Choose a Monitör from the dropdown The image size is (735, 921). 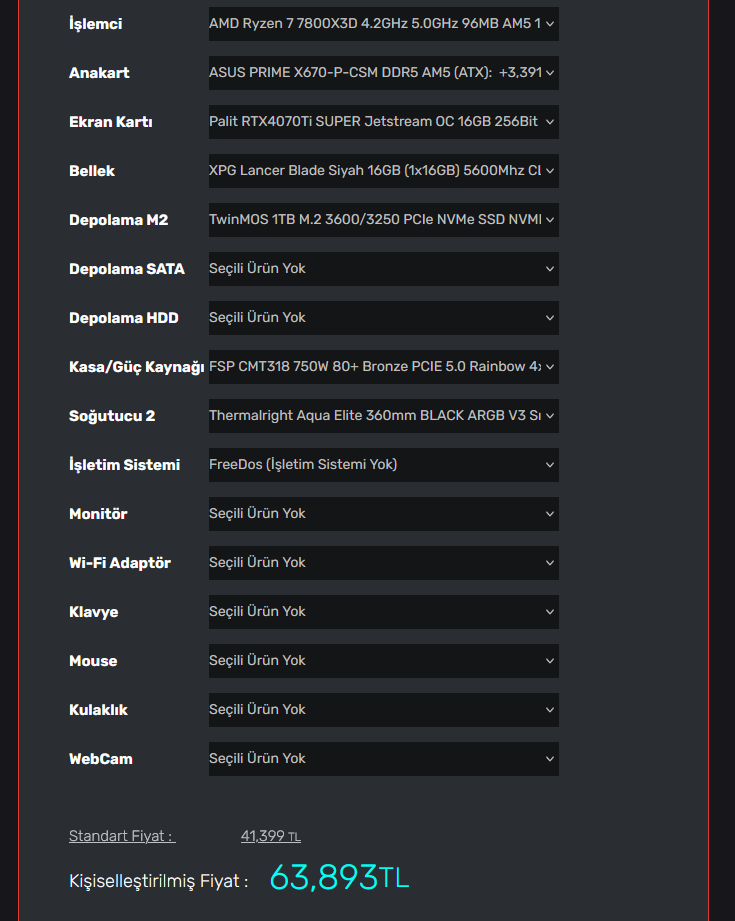(x=383, y=514)
